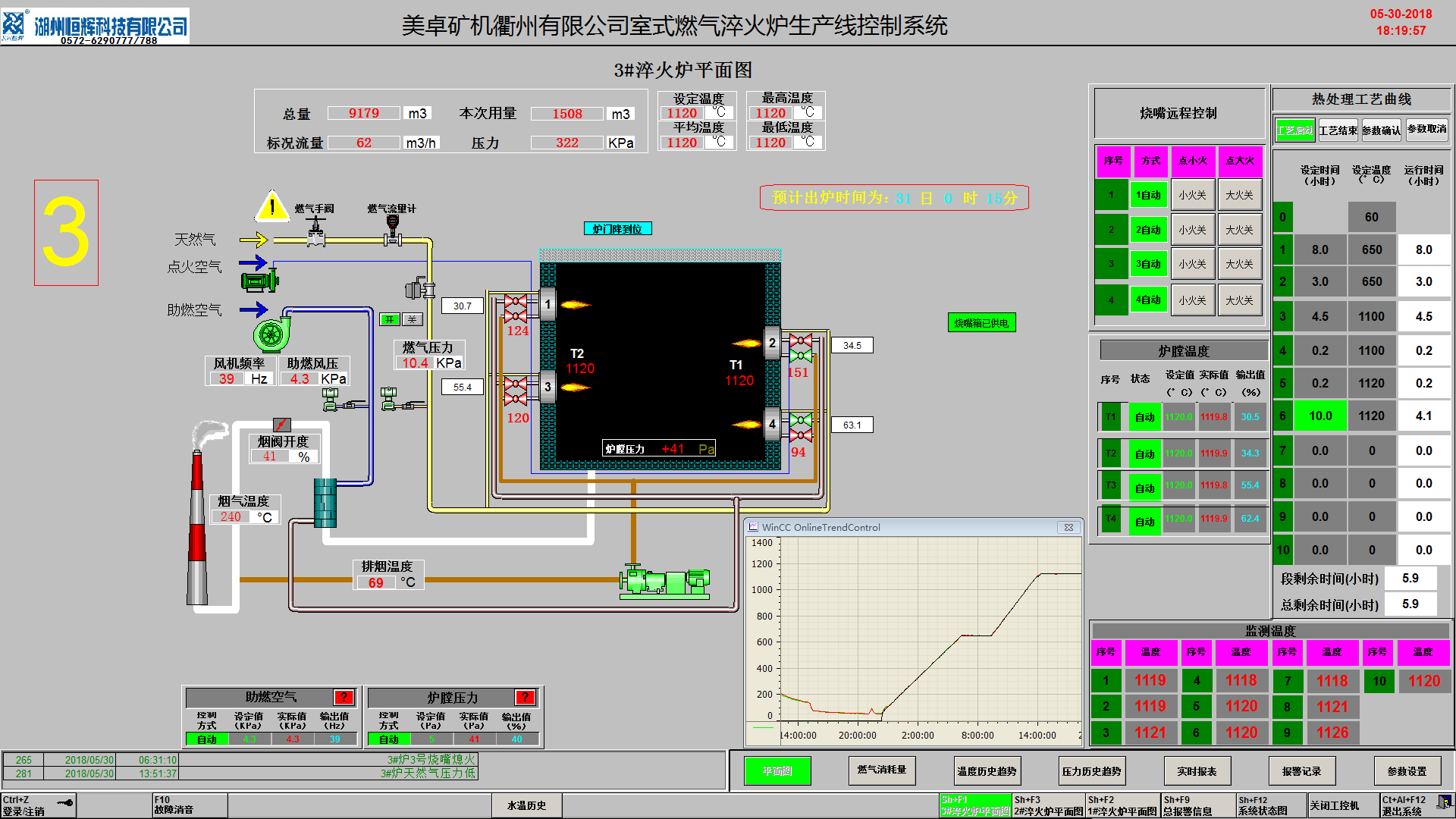Toggle burner 2 小火关 small fire button

pos(1192,230)
